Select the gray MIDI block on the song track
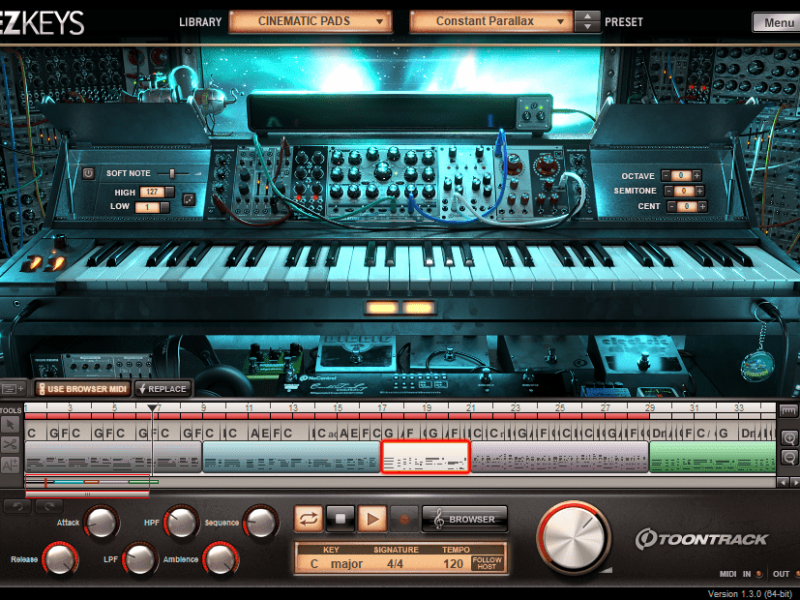The height and width of the screenshot is (600, 800). (x=113, y=457)
